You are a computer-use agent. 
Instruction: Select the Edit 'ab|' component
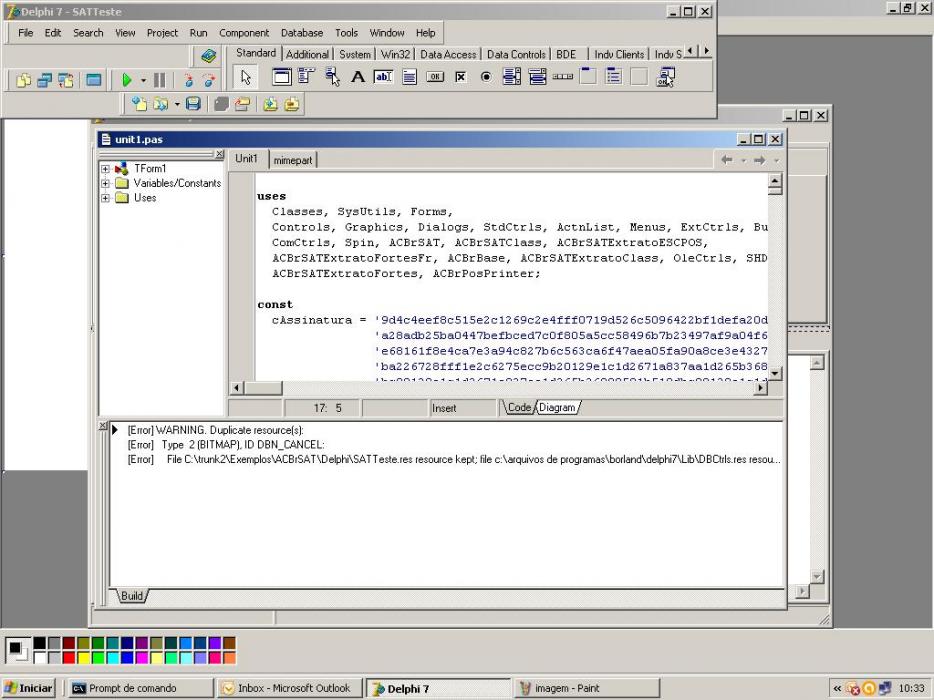click(384, 76)
